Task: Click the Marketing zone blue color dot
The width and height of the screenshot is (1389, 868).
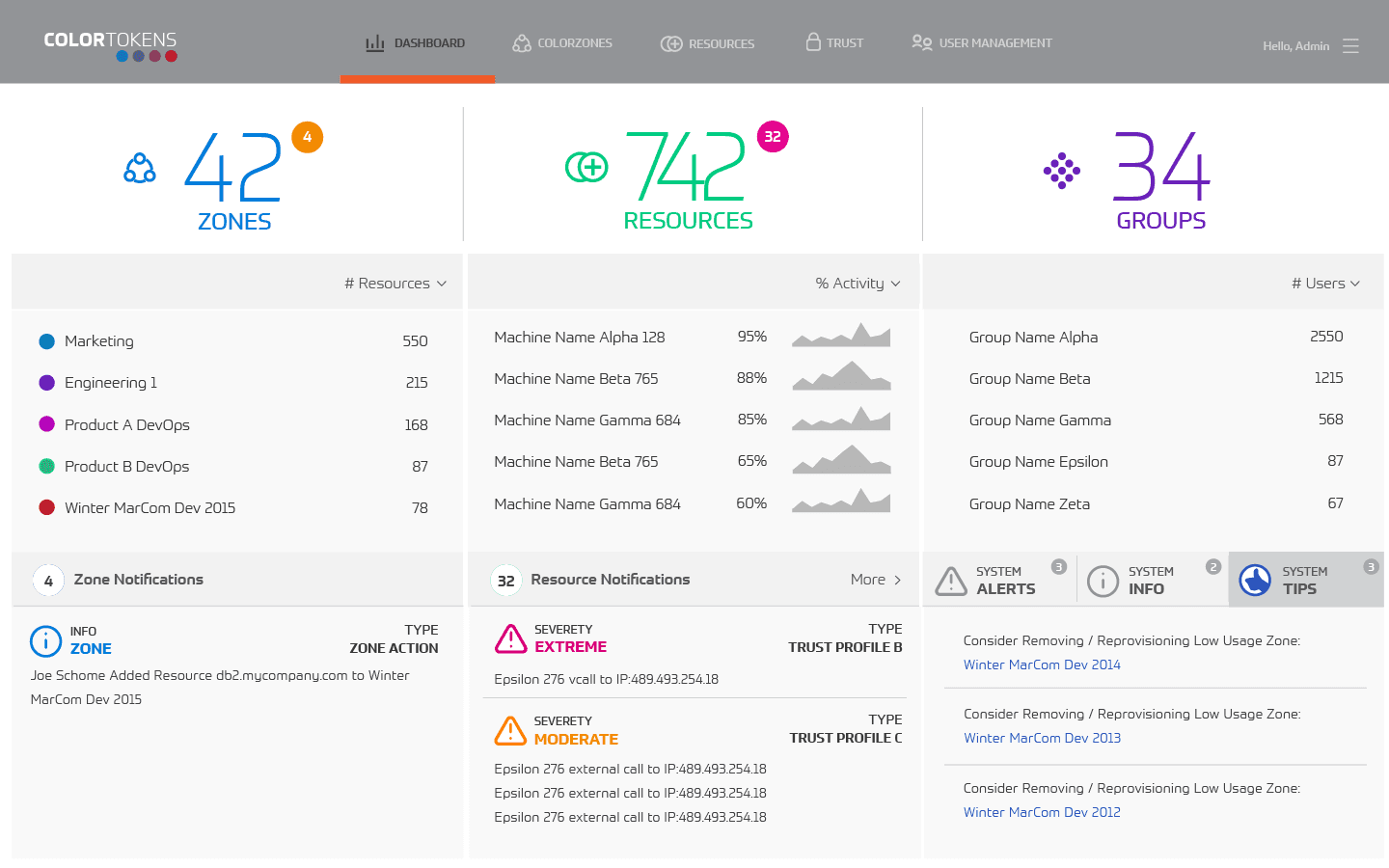Action: [46, 341]
